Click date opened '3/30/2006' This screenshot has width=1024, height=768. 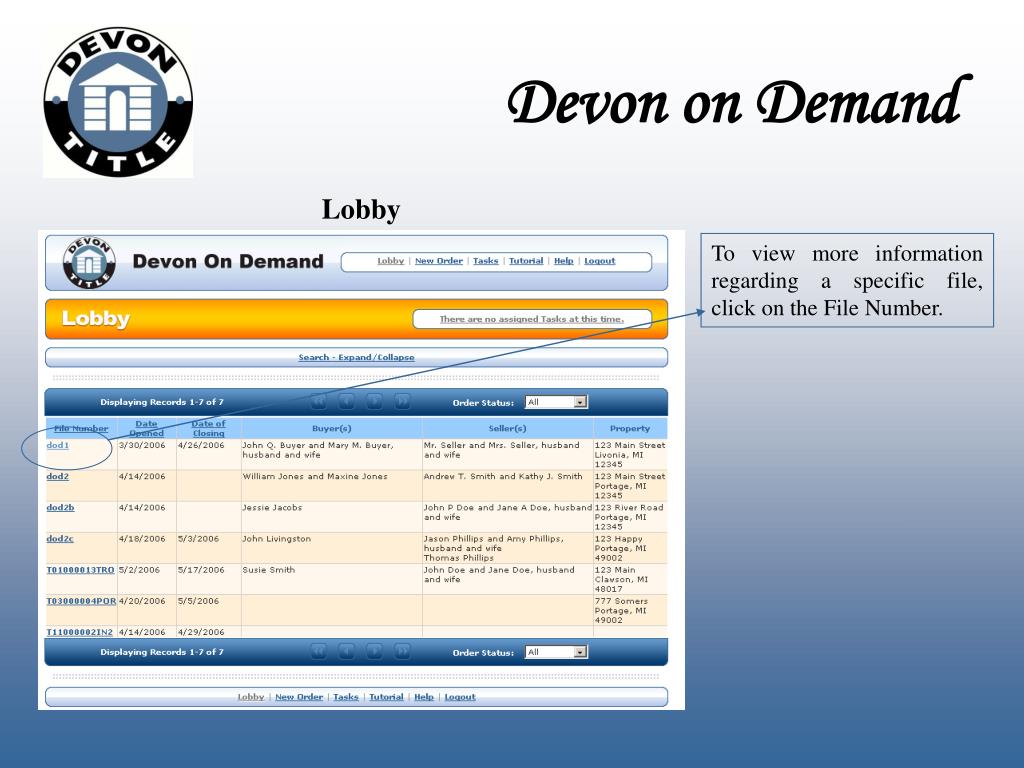[x=142, y=445]
